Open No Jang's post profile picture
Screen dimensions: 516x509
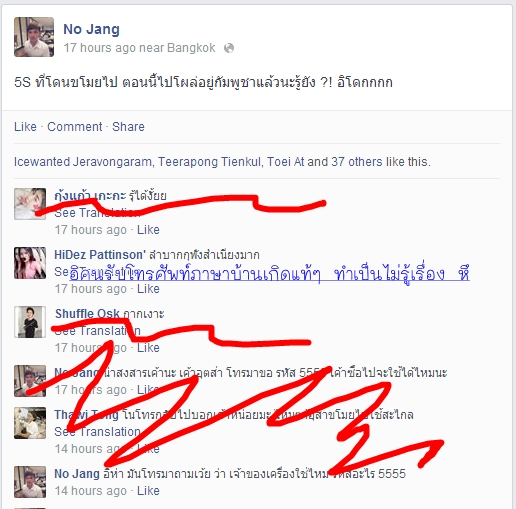pos(34,37)
